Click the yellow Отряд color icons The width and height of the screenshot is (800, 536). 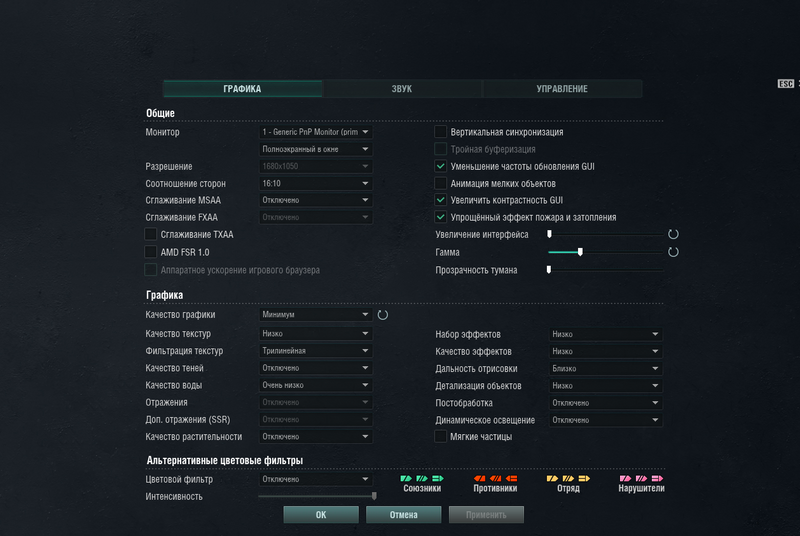pyautogui.click(x=568, y=478)
